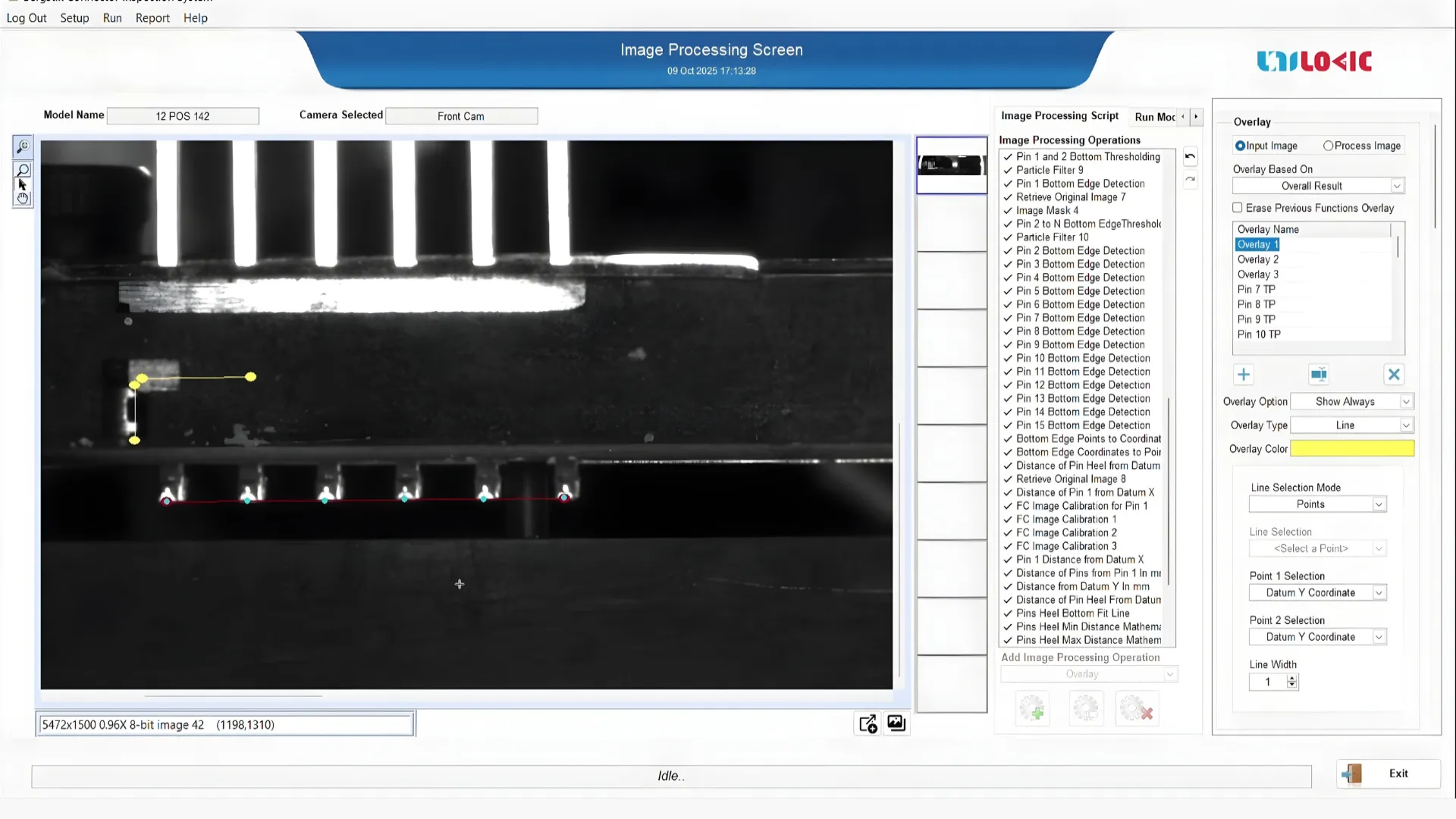Click the Exit button
This screenshot has width=1456, height=819.
click(1388, 773)
